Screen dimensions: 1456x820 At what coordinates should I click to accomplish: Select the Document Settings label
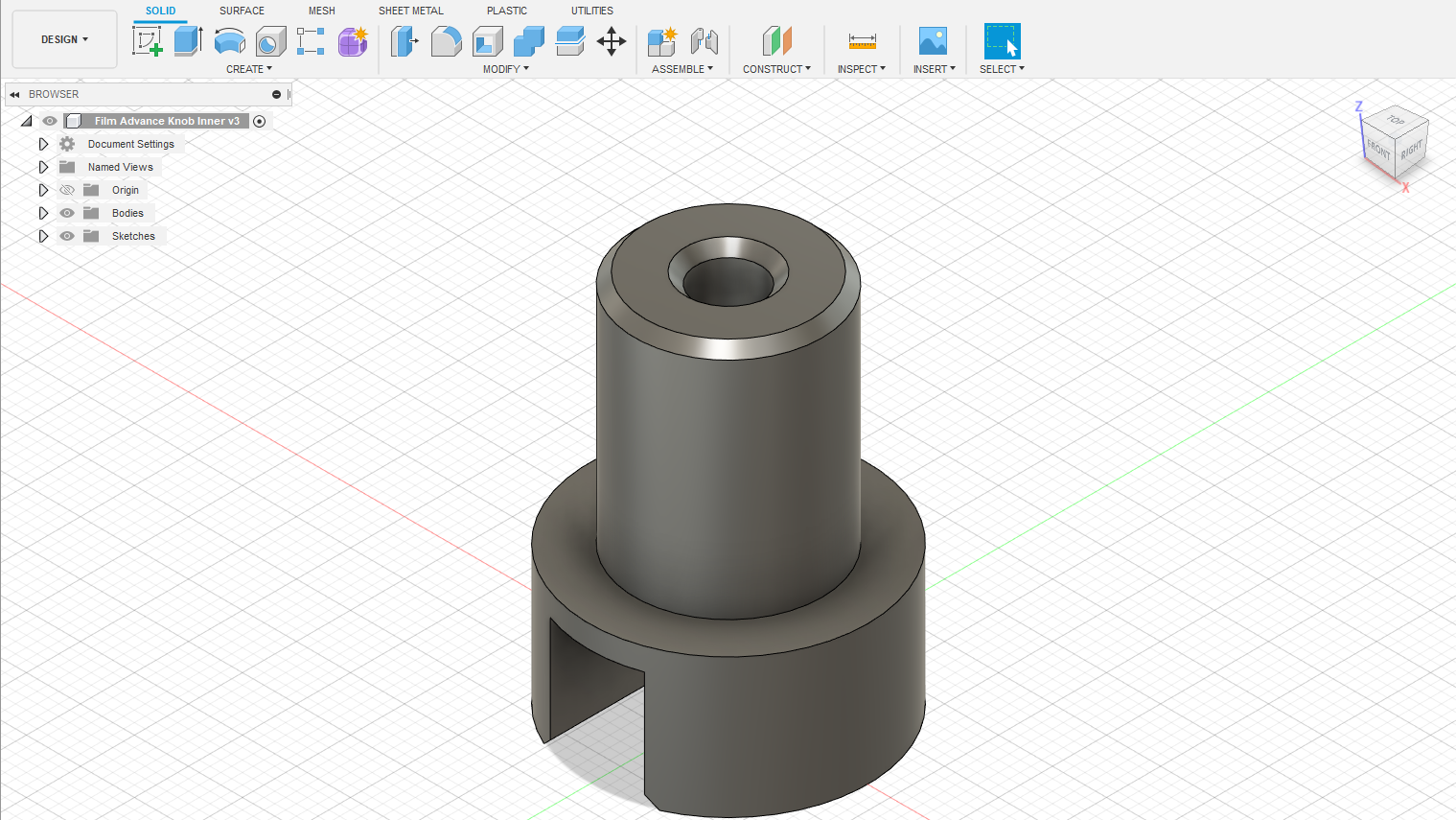(131, 144)
